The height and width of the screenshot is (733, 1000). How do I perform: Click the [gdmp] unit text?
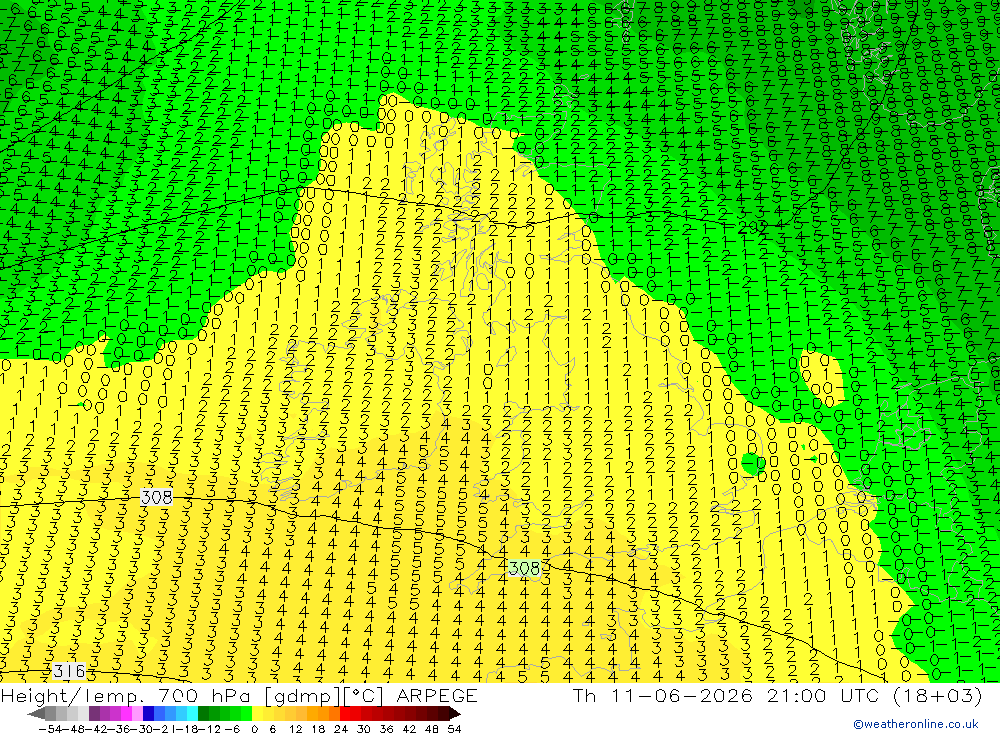[302, 695]
